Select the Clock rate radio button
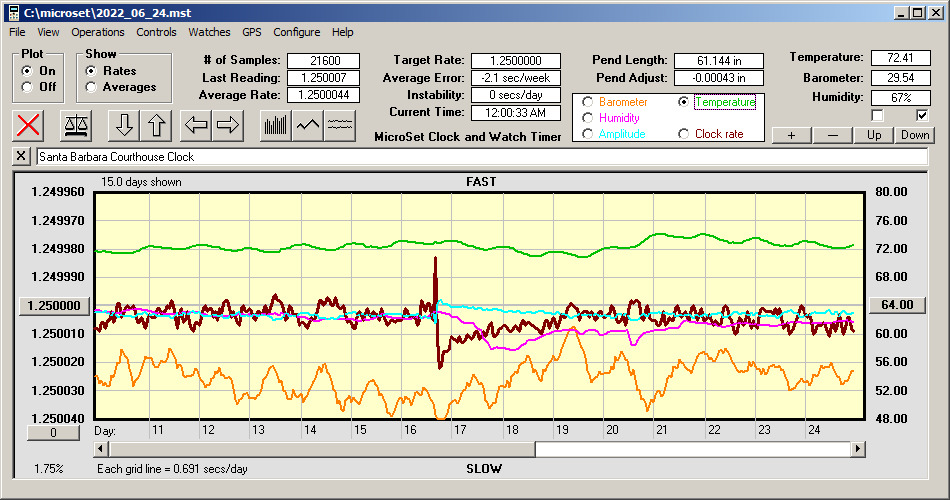The image size is (950, 500). tap(684, 134)
